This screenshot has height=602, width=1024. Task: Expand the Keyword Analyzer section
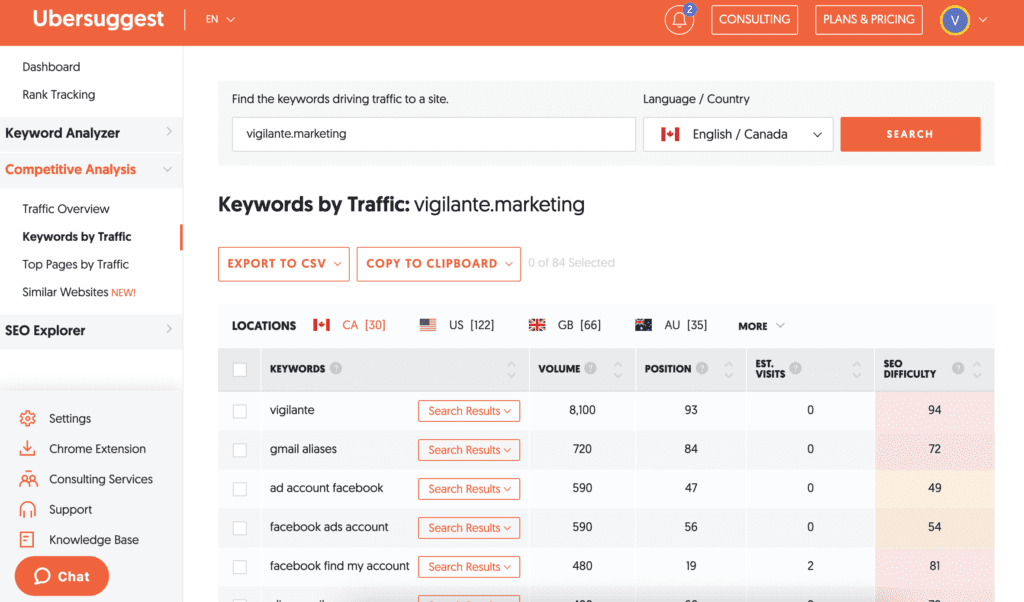(91, 133)
